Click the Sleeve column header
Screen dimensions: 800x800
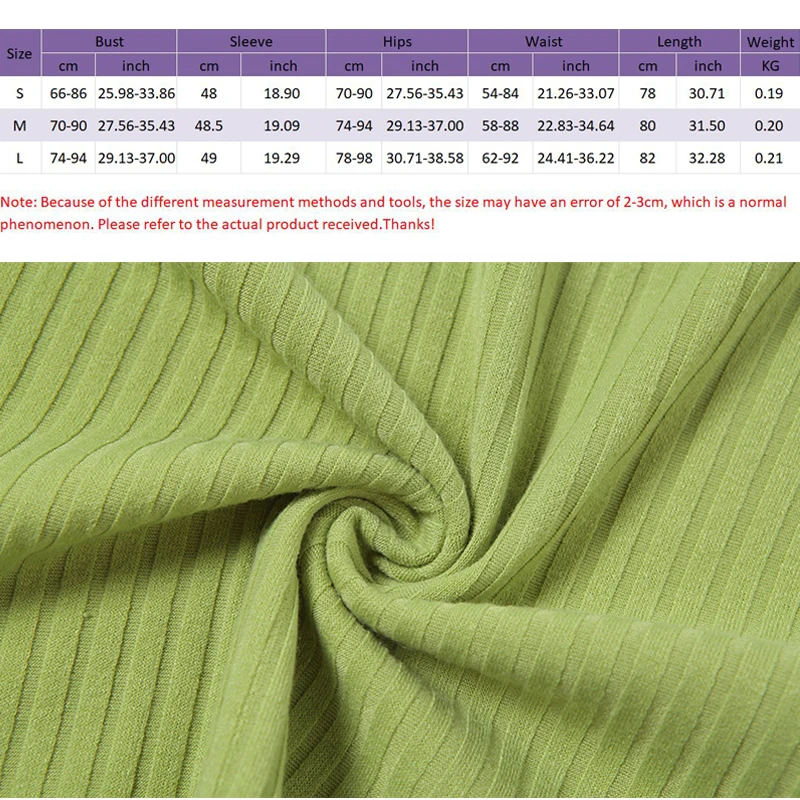point(251,41)
